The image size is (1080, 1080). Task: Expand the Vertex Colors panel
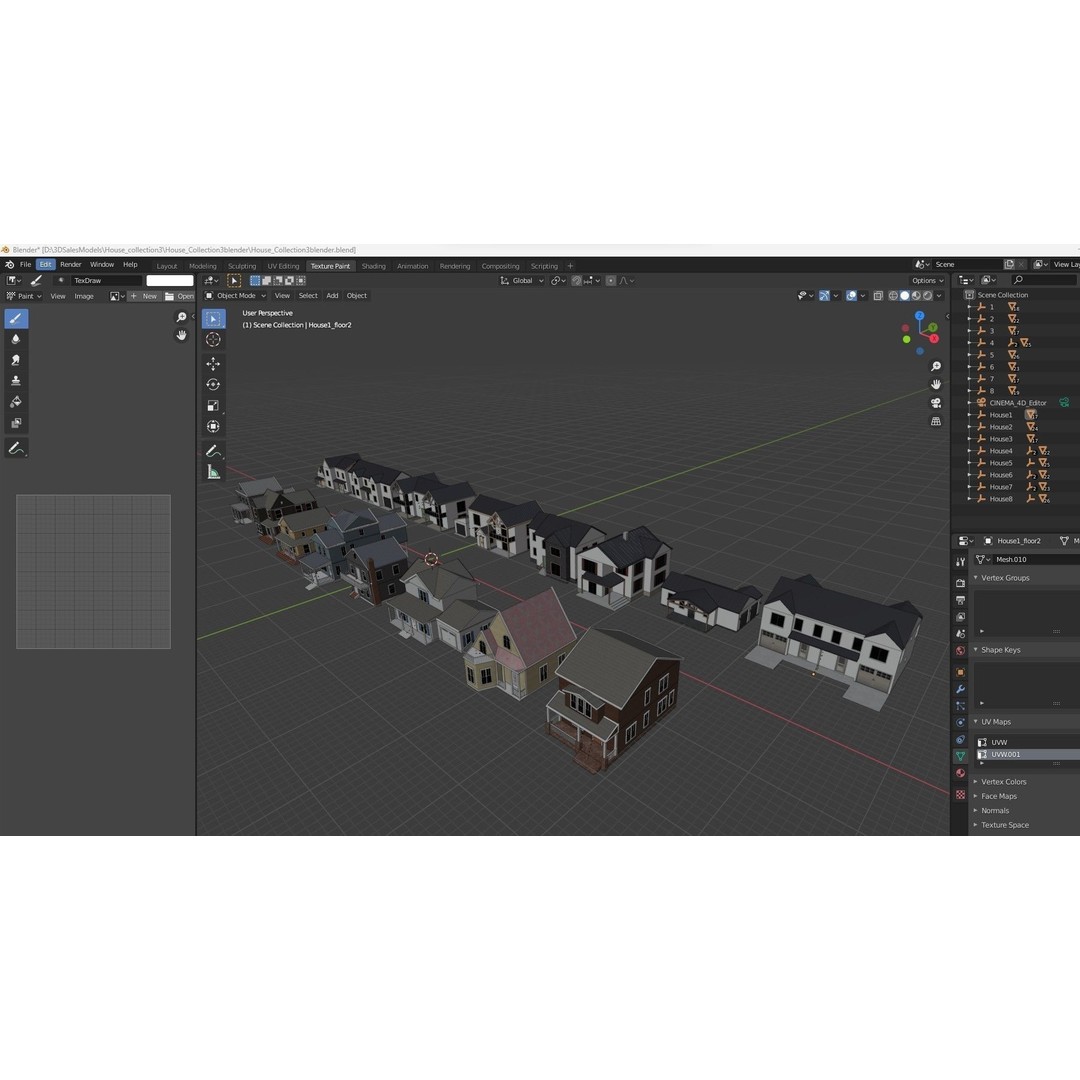point(975,782)
